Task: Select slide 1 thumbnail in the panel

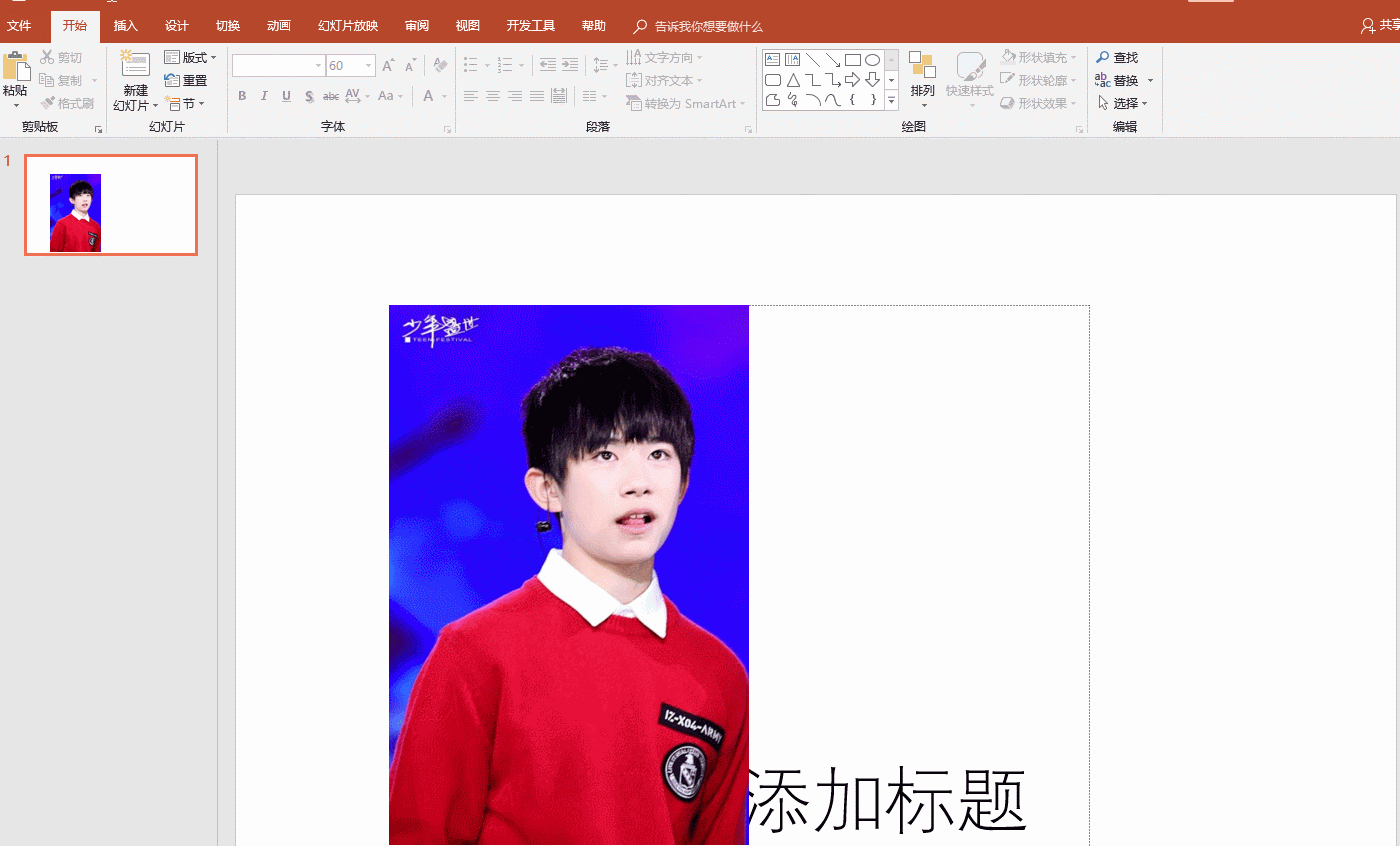Action: click(110, 204)
